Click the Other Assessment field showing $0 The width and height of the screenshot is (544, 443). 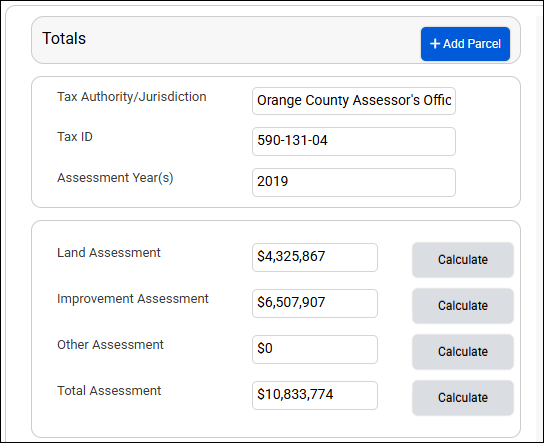click(315, 349)
